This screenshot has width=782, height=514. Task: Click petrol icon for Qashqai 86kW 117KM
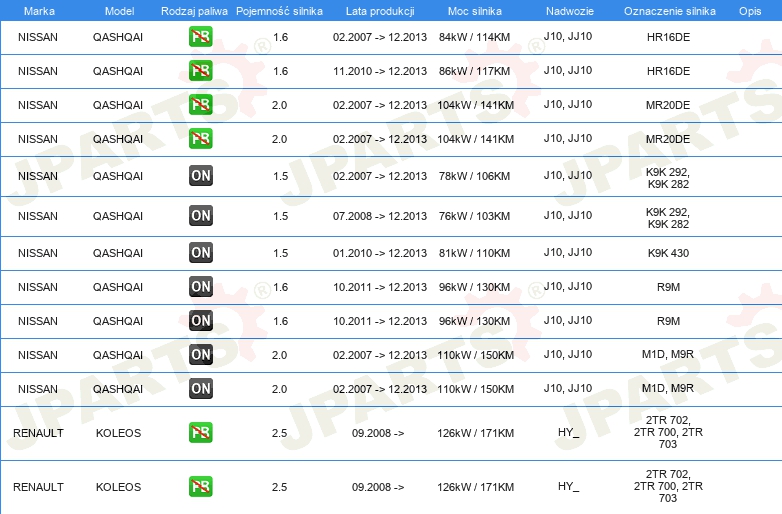[x=200, y=71]
